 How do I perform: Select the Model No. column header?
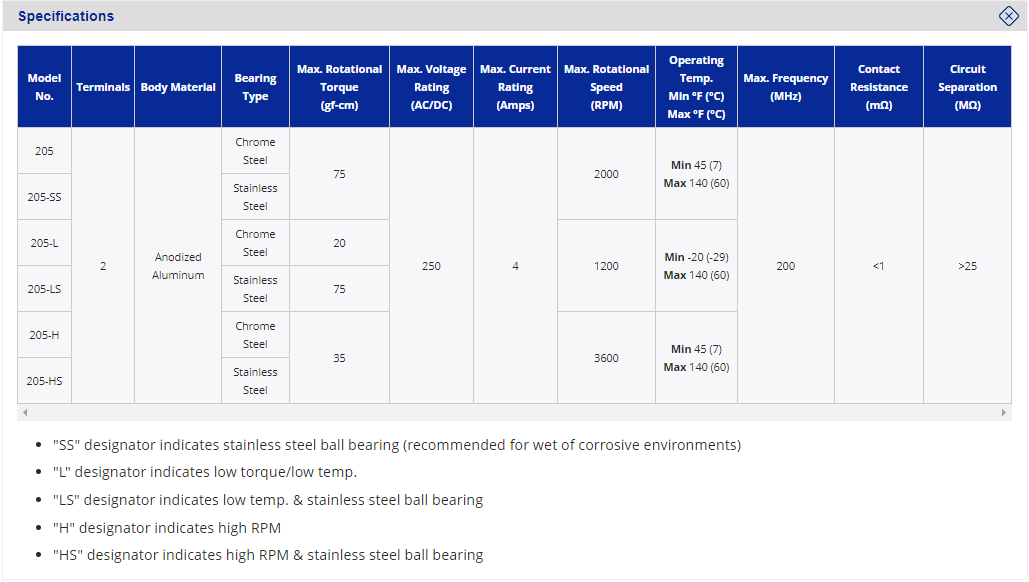pyautogui.click(x=45, y=87)
